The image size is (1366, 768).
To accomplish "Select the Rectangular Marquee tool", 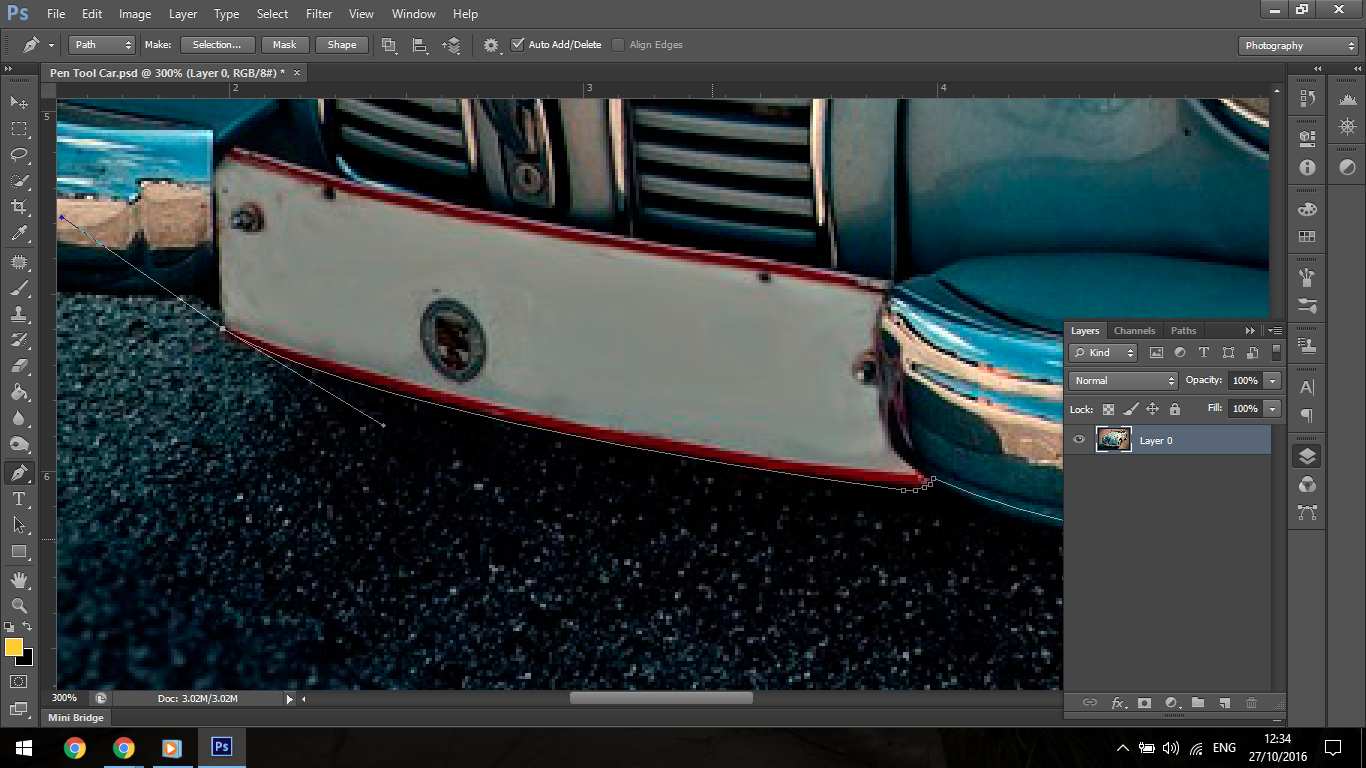I will 19,129.
